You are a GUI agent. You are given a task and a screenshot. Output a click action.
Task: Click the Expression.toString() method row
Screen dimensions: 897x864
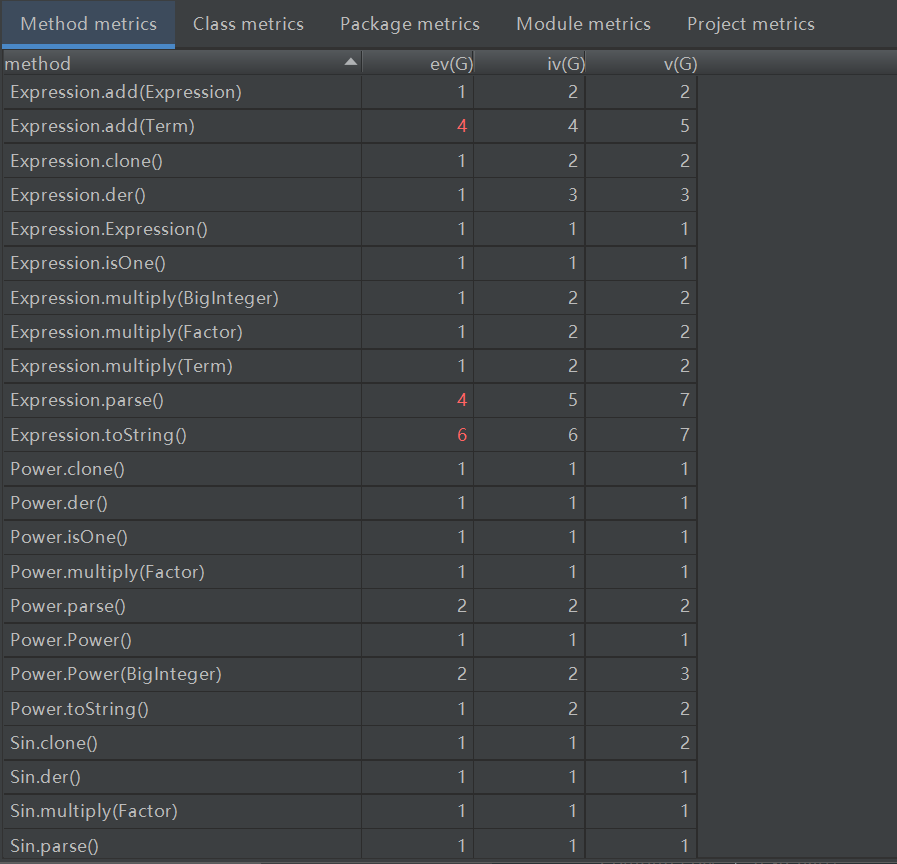(98, 435)
